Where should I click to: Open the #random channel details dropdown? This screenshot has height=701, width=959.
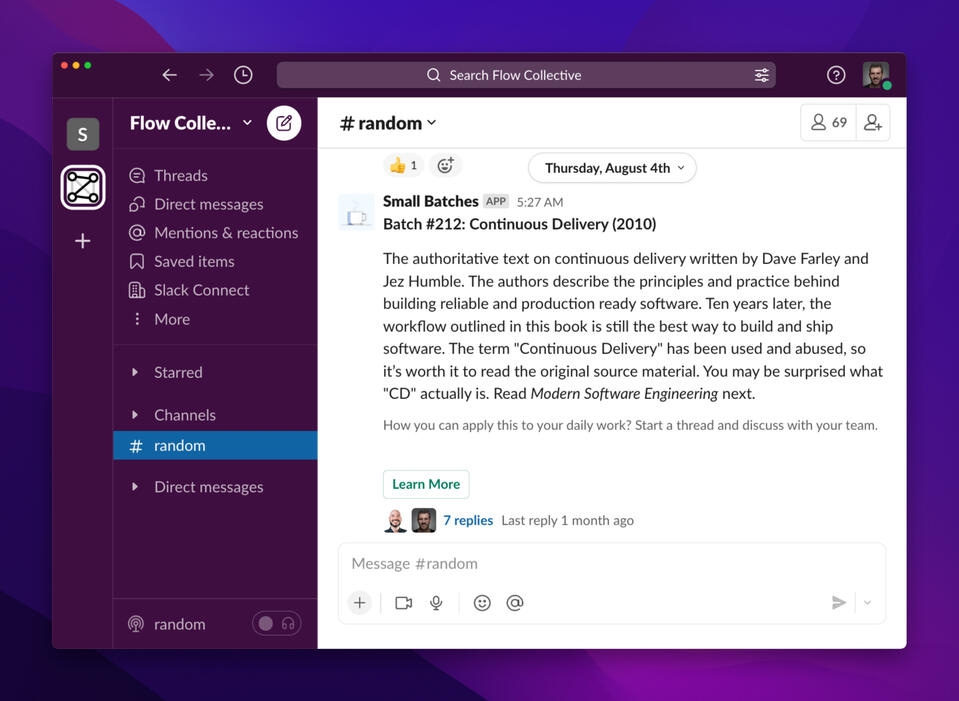click(x=388, y=123)
